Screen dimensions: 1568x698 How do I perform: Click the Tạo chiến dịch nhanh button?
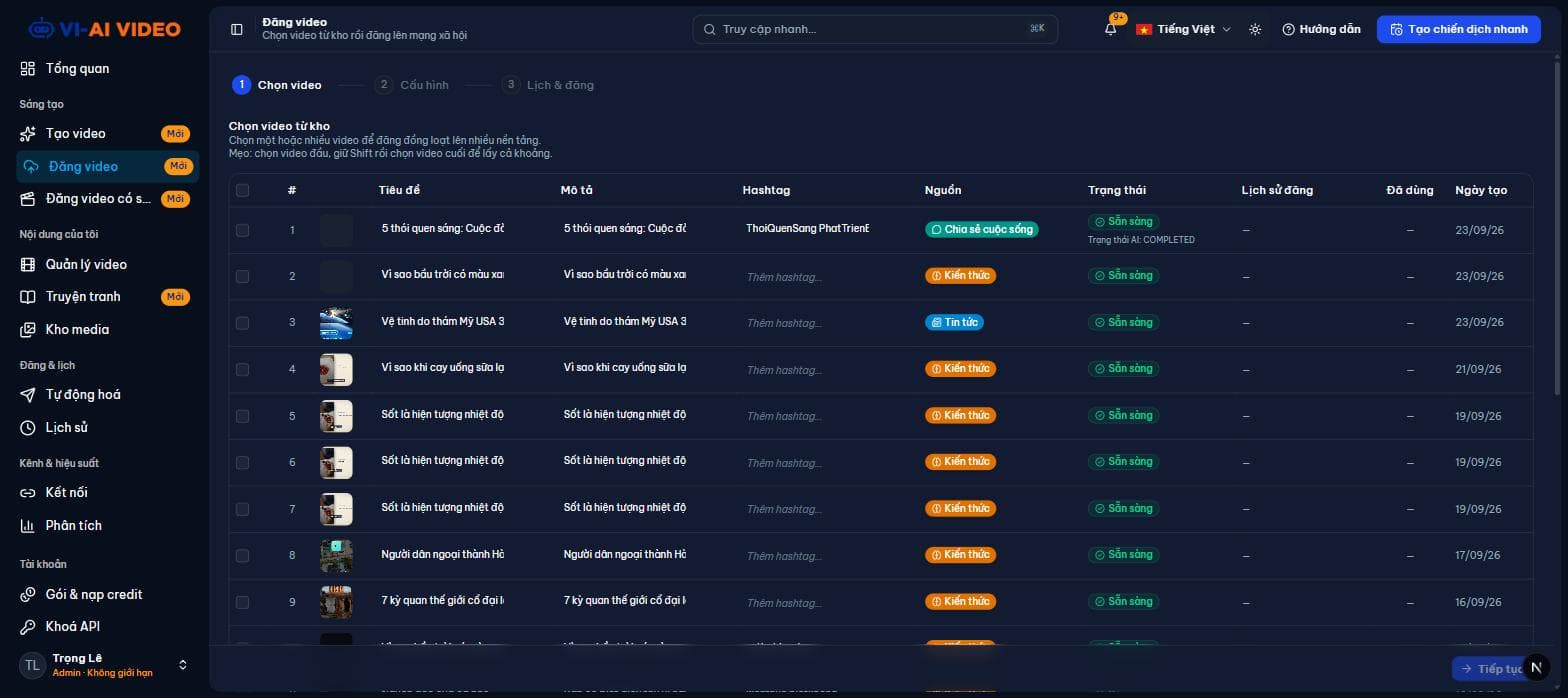pyautogui.click(x=1458, y=29)
